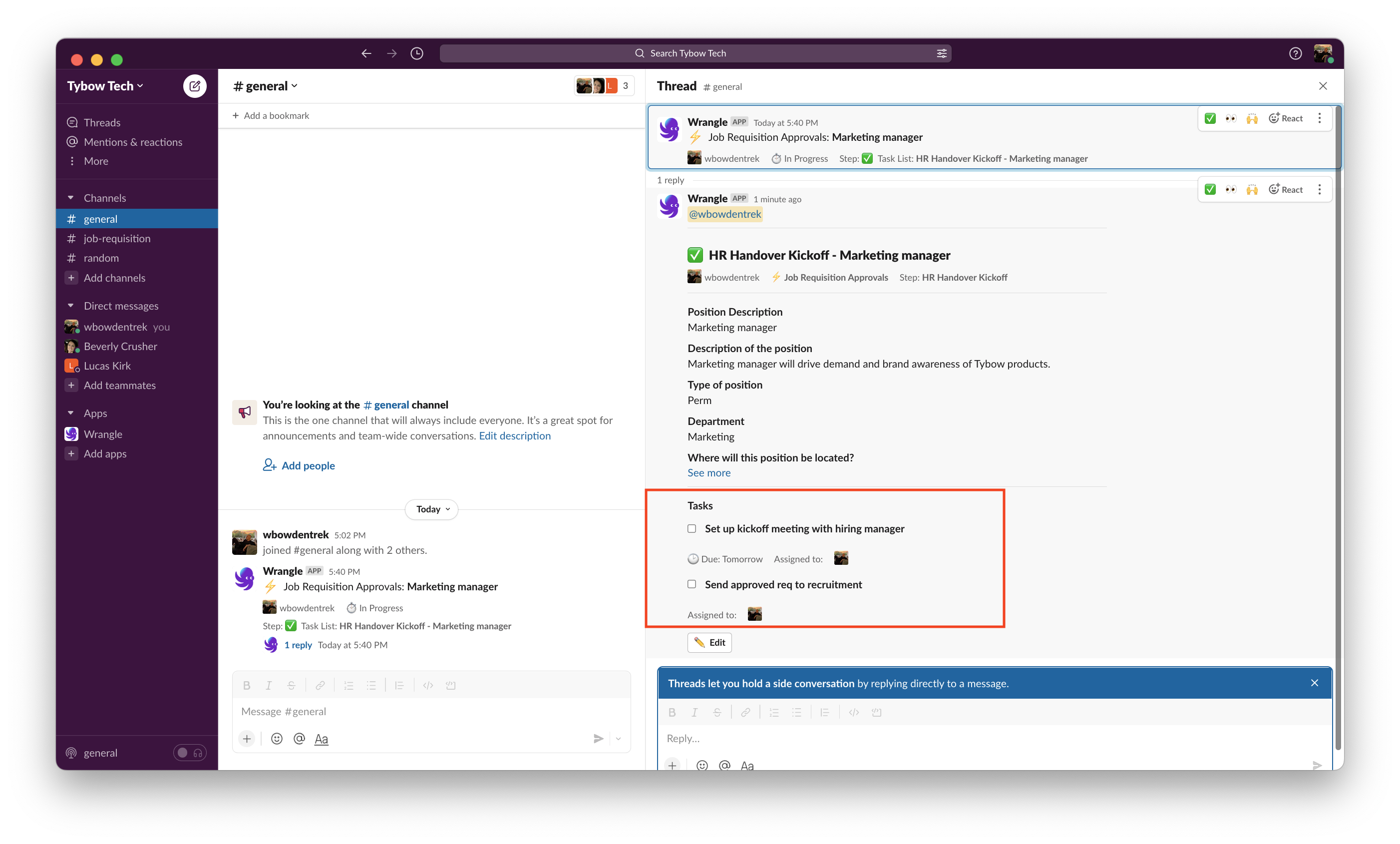This screenshot has height=844, width=1400.
Task: Click the search filter sliders icon
Action: tap(942, 53)
